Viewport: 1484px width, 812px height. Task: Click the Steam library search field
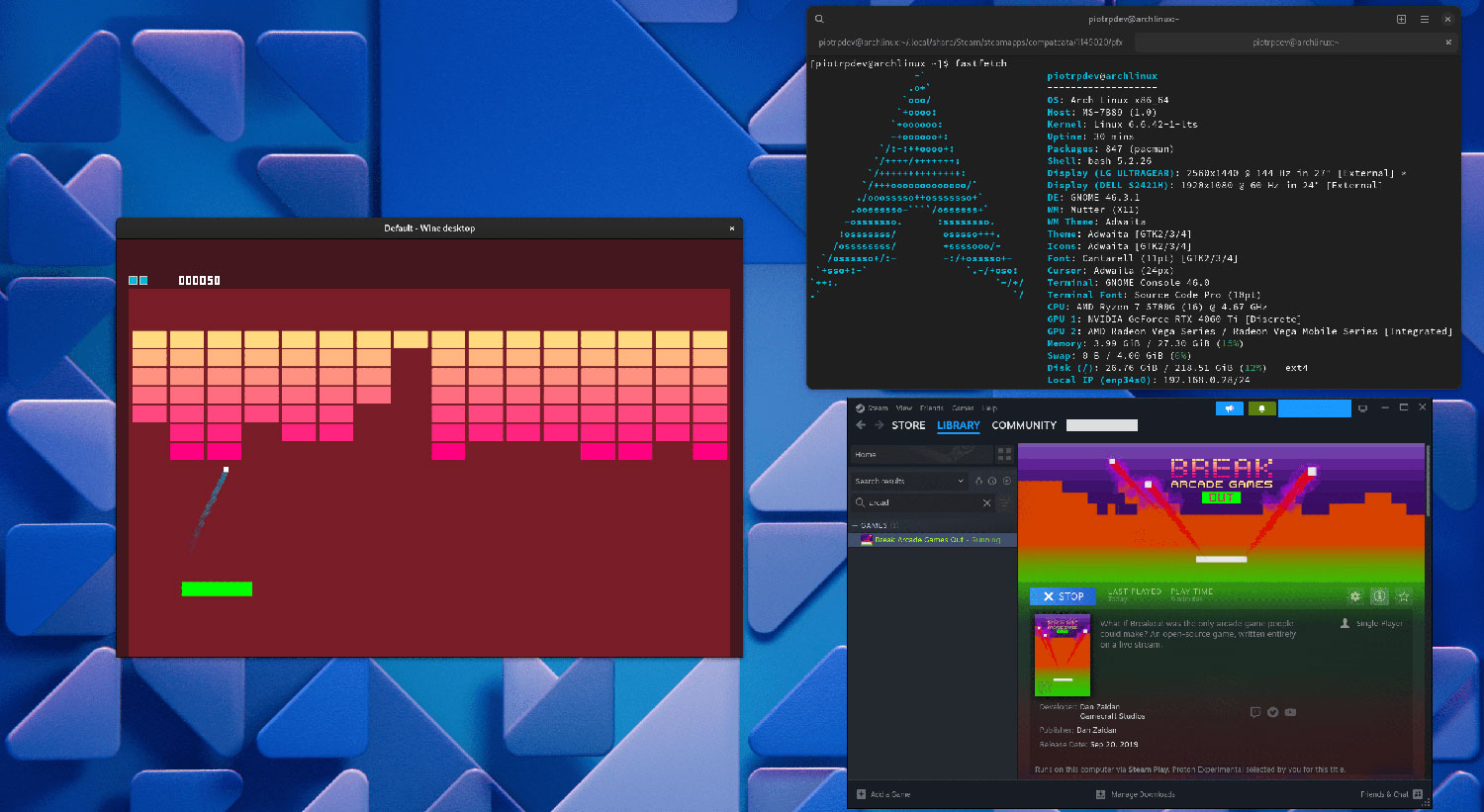pyautogui.click(x=920, y=502)
